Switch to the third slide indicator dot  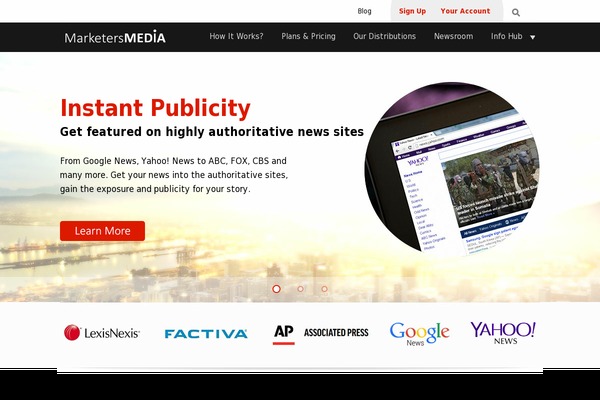pos(324,289)
